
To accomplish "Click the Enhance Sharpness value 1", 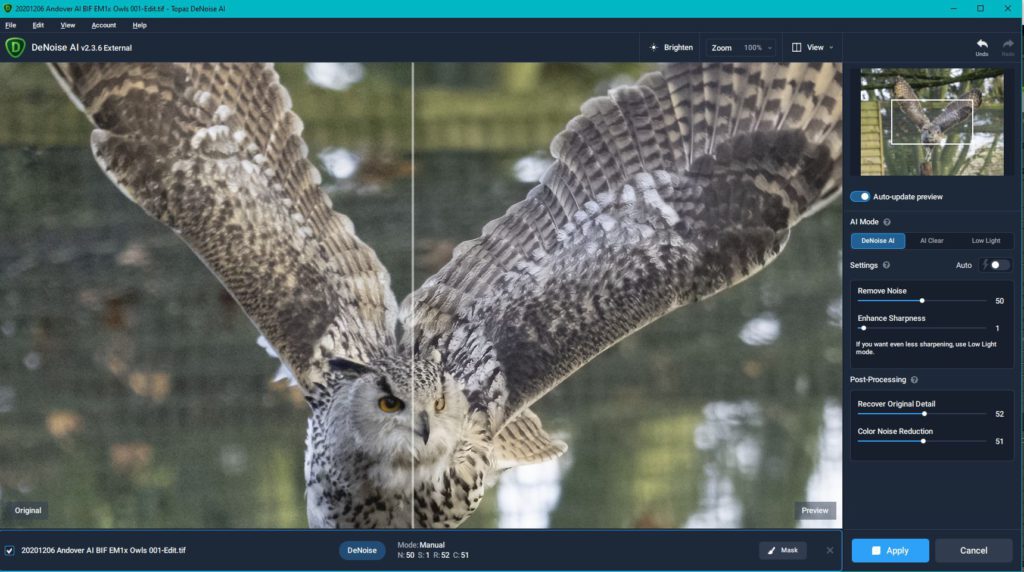I will tap(997, 328).
